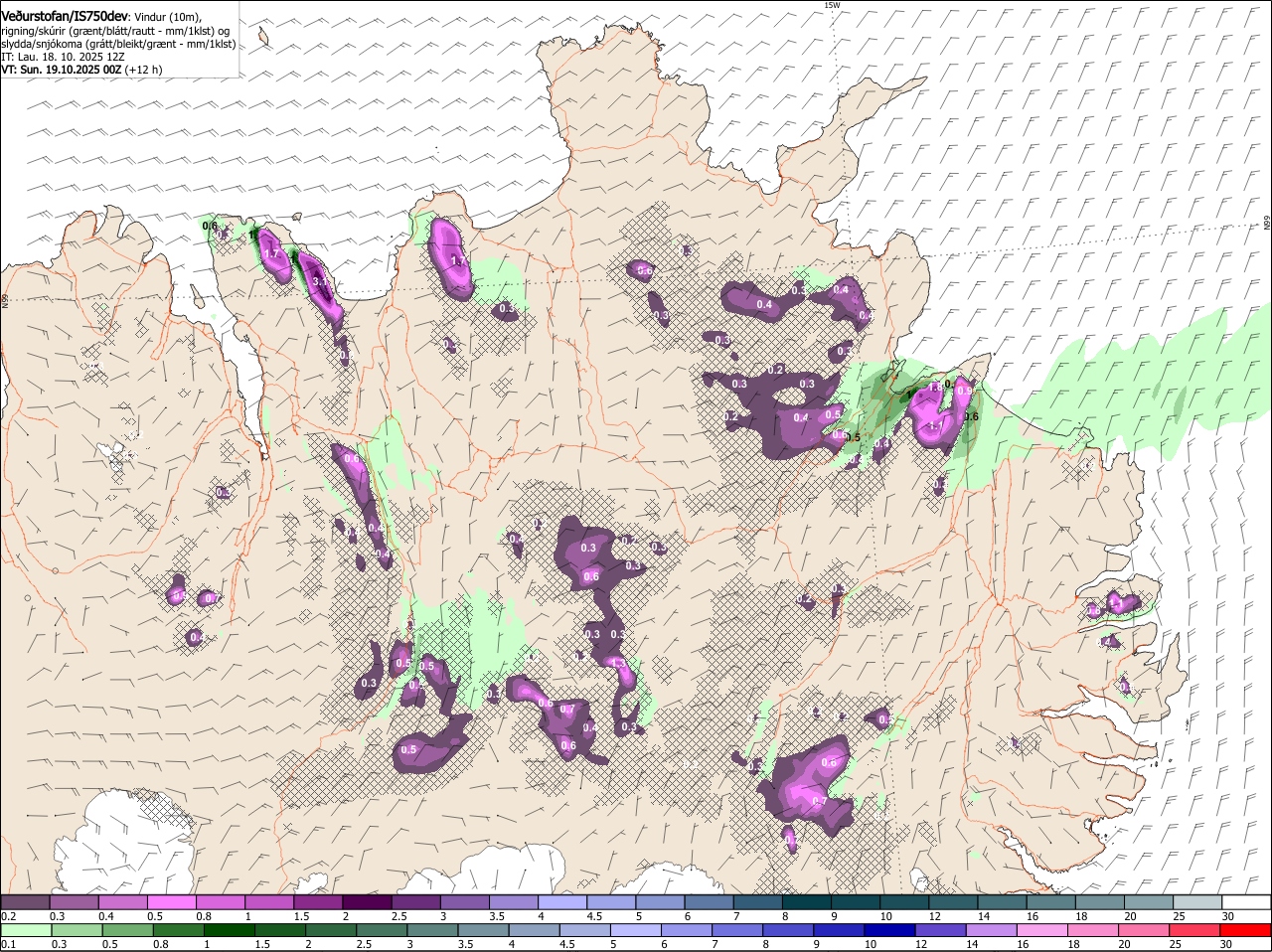The image size is (1272, 952).
Task: Select the snow scale swatch between 12 and 14
Action: click(x=954, y=901)
